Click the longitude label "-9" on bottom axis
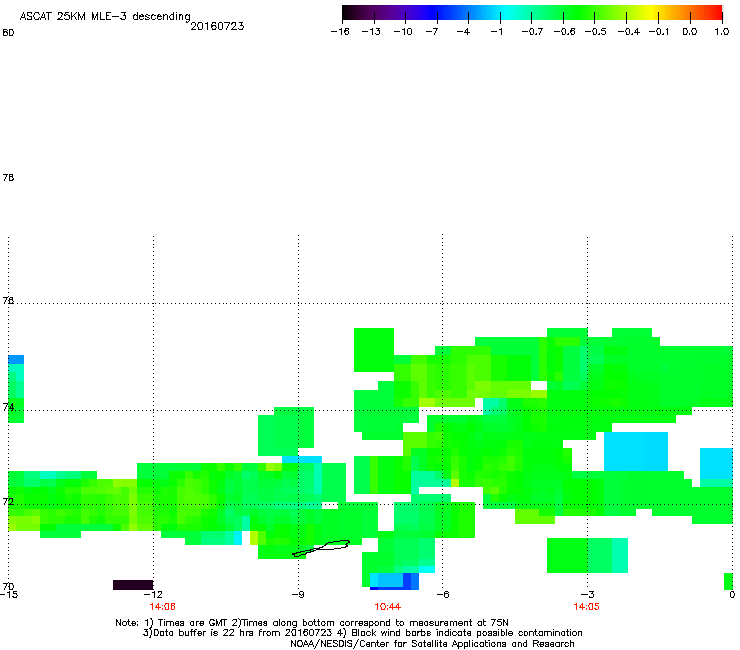Image resolution: width=740 pixels, height=650 pixels. [297, 595]
